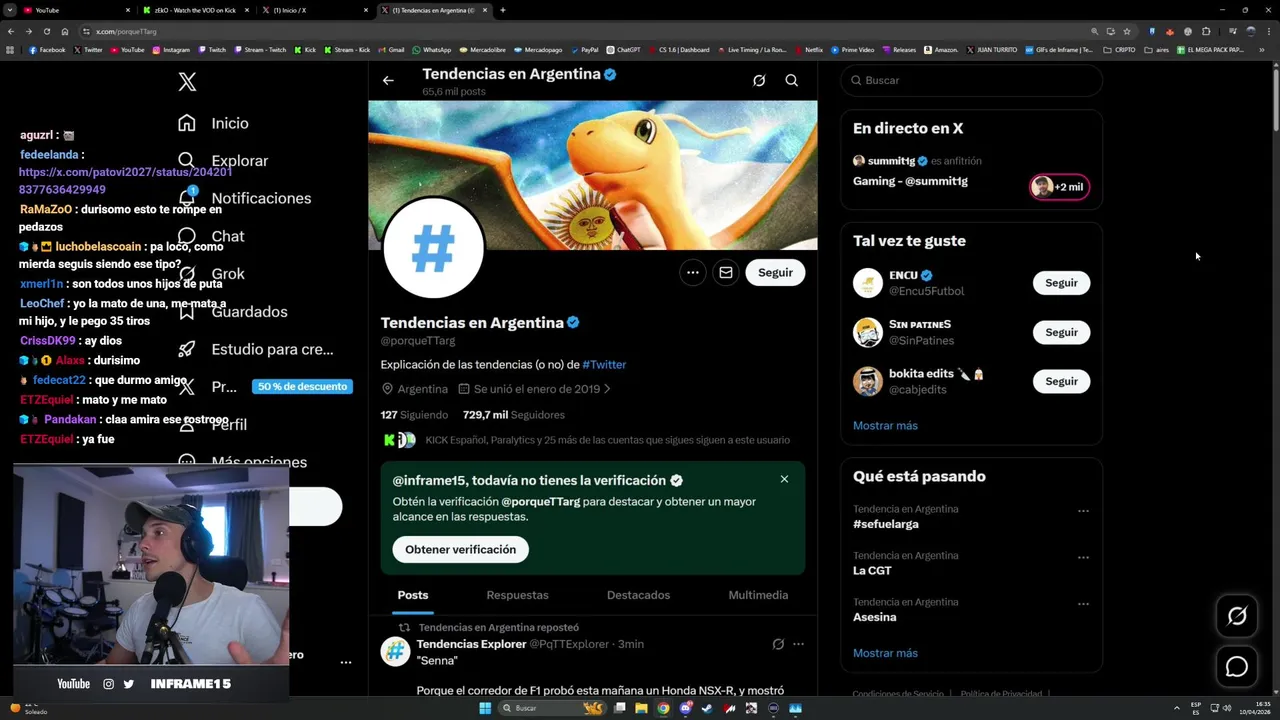Image resolution: width=1280 pixels, height=720 pixels.
Task: Open the WhatsApp bookmark
Action: 431,49
